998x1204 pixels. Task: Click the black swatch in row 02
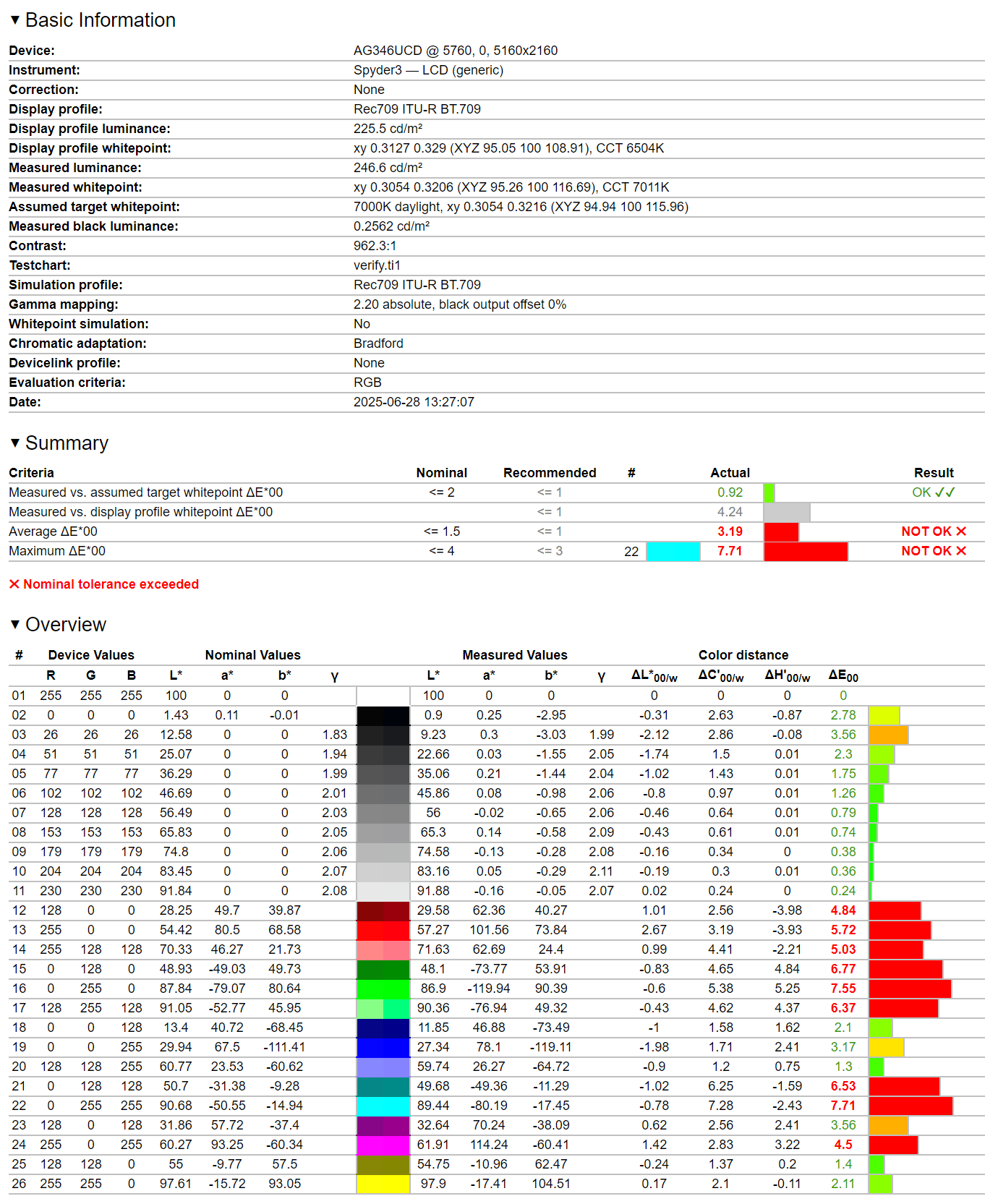coord(383,715)
